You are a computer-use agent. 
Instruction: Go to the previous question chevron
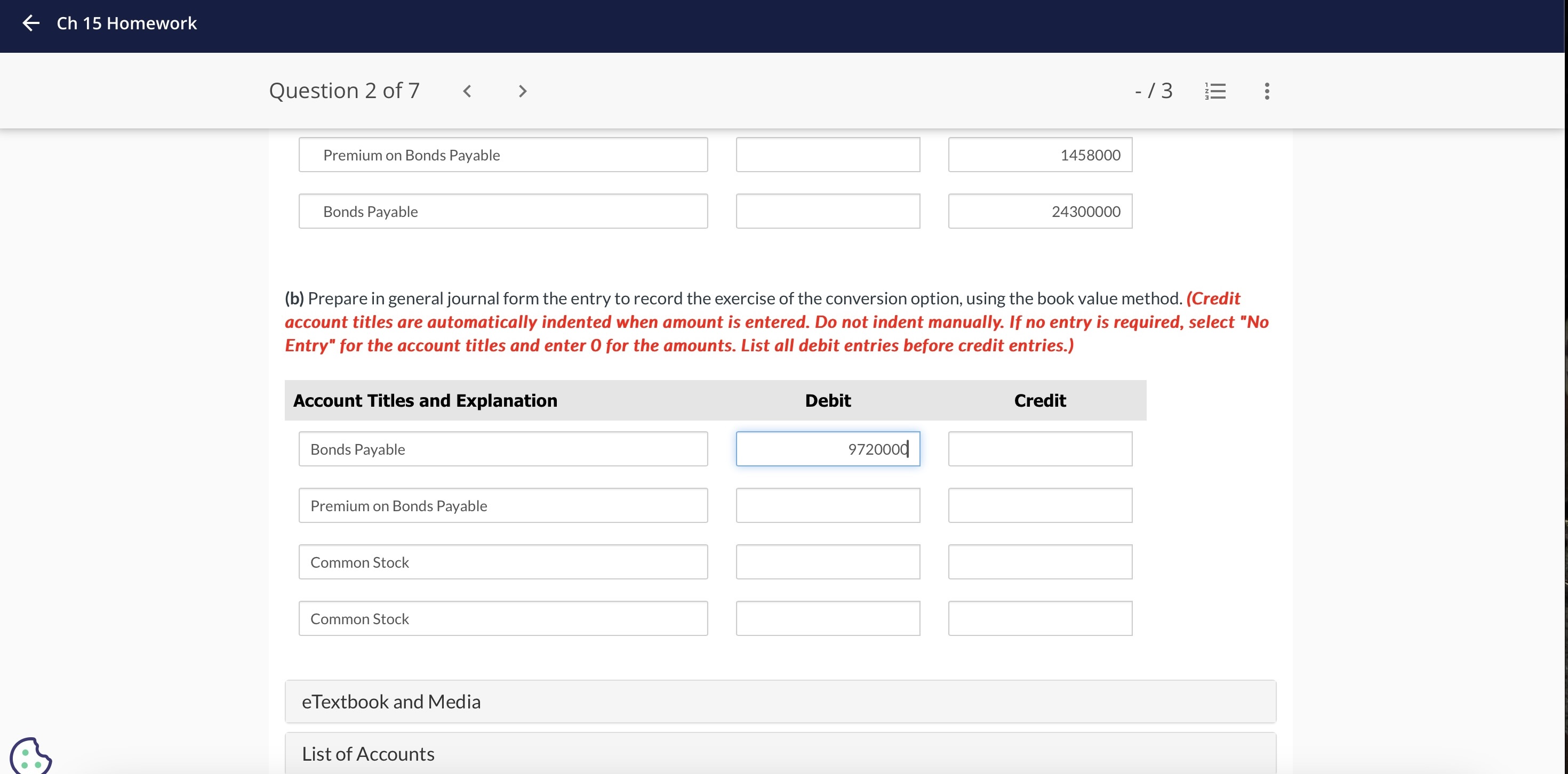point(467,91)
